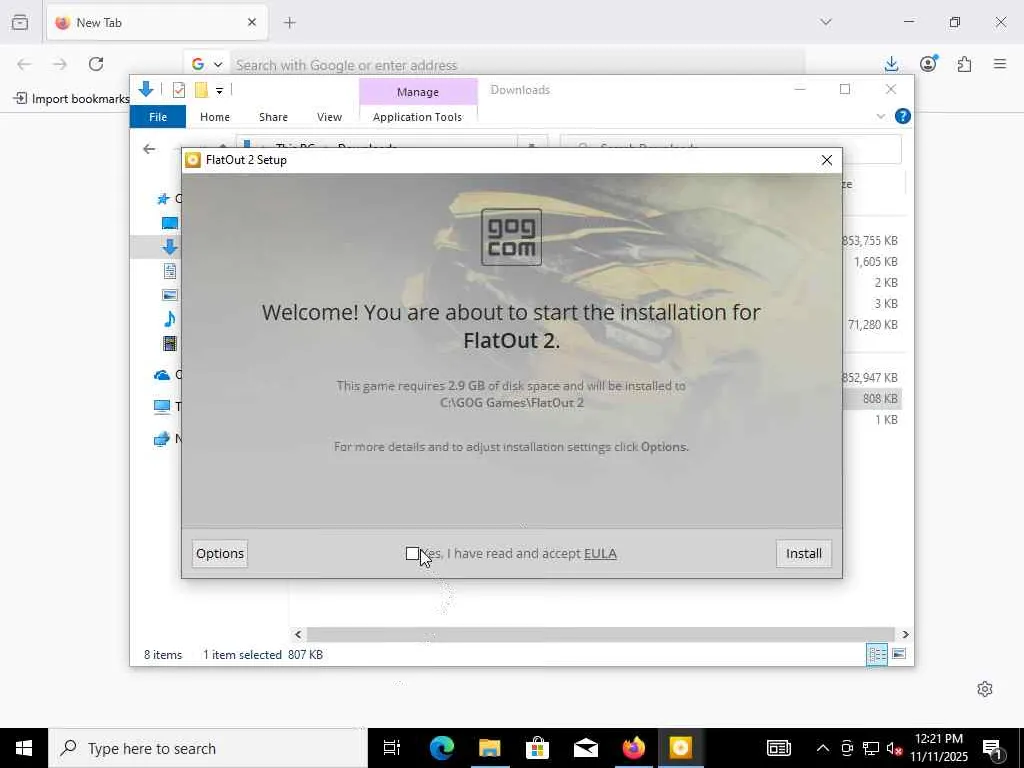
Task: Close the FlatOut 2 Setup dialog
Action: [827, 160]
